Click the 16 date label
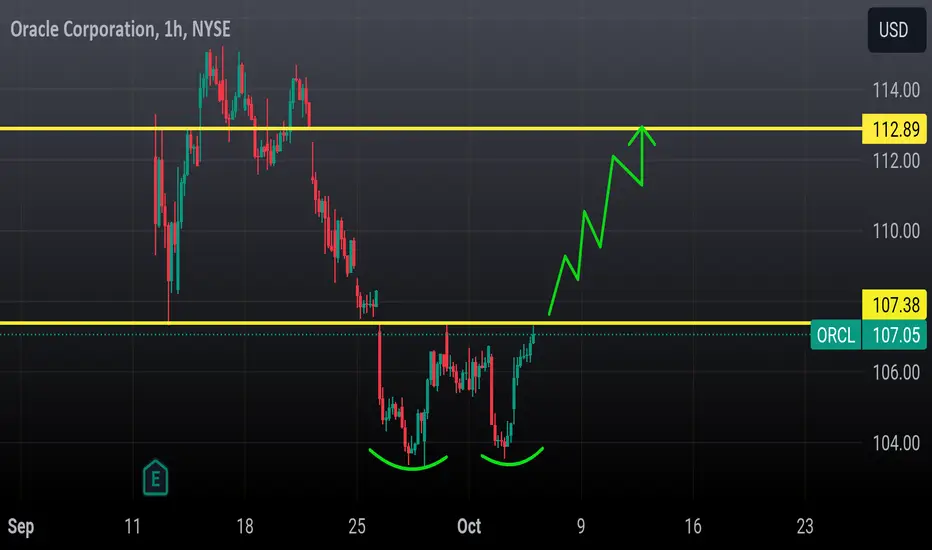 tap(693, 526)
